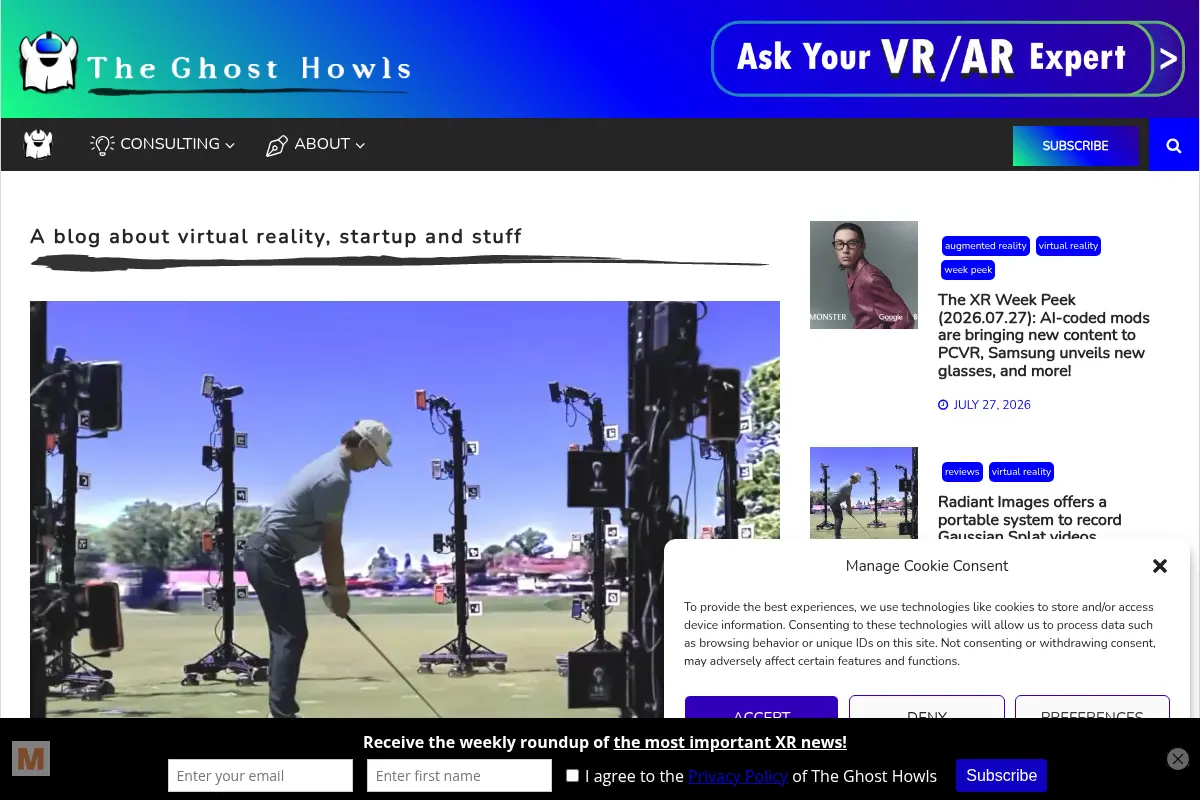
Task: Click the pen icon beside ABOUT
Action: click(x=277, y=146)
